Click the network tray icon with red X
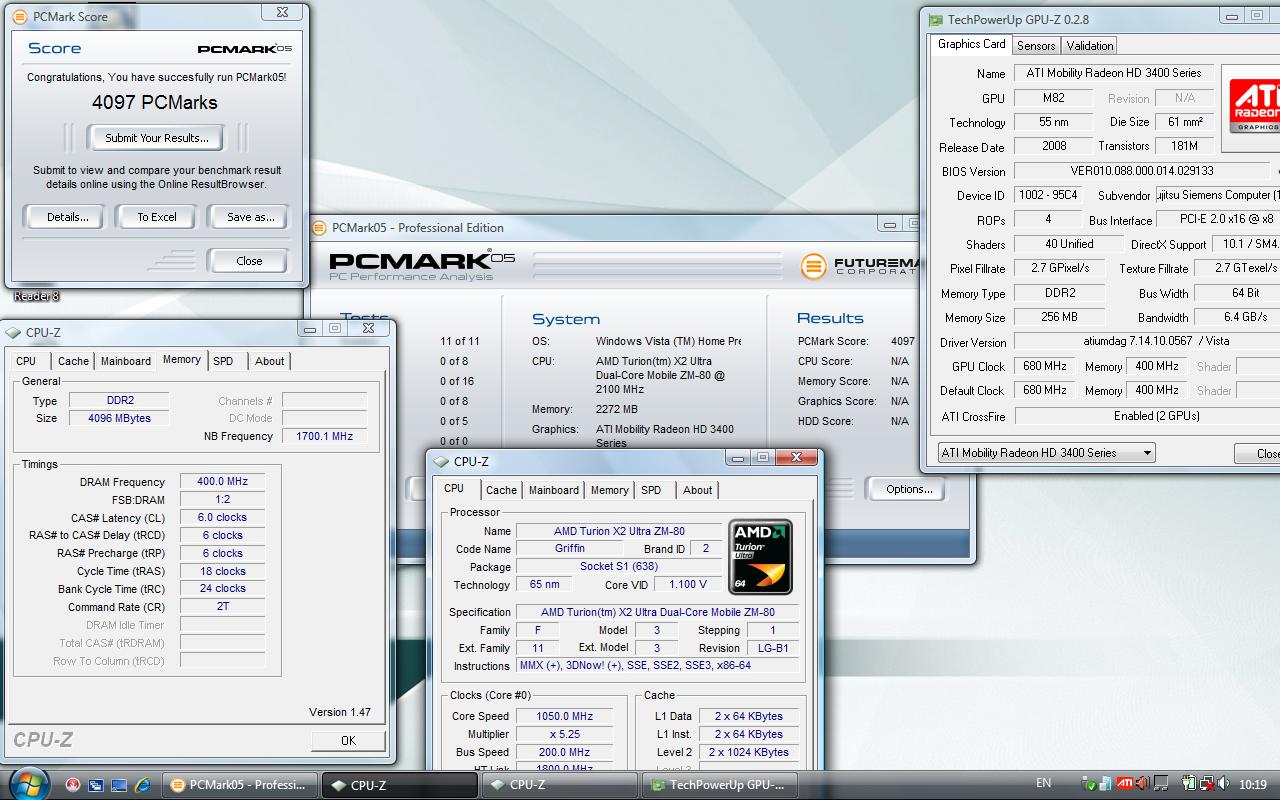Viewport: 1280px width, 800px height. click(x=1207, y=784)
